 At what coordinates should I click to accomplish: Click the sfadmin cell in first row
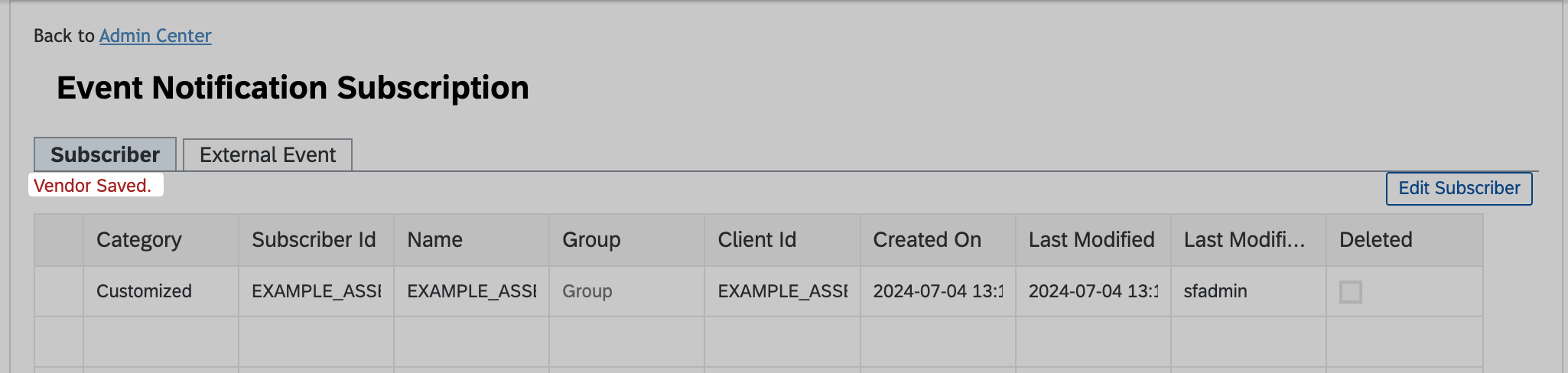click(x=1248, y=291)
